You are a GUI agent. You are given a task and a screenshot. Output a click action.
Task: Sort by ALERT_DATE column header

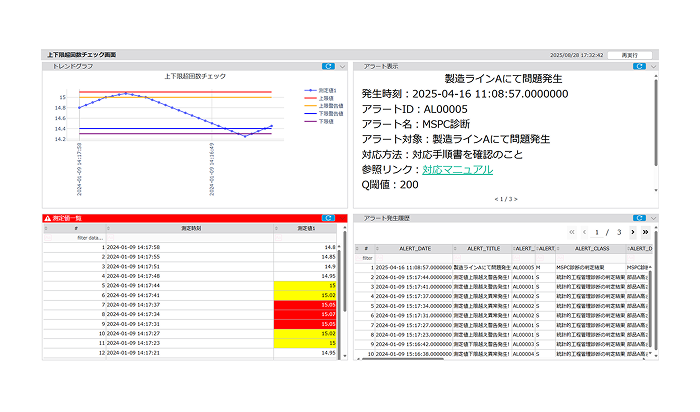[416, 247]
